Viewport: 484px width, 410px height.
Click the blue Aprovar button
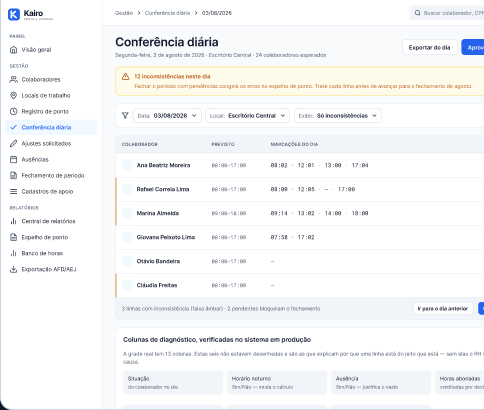(473, 47)
